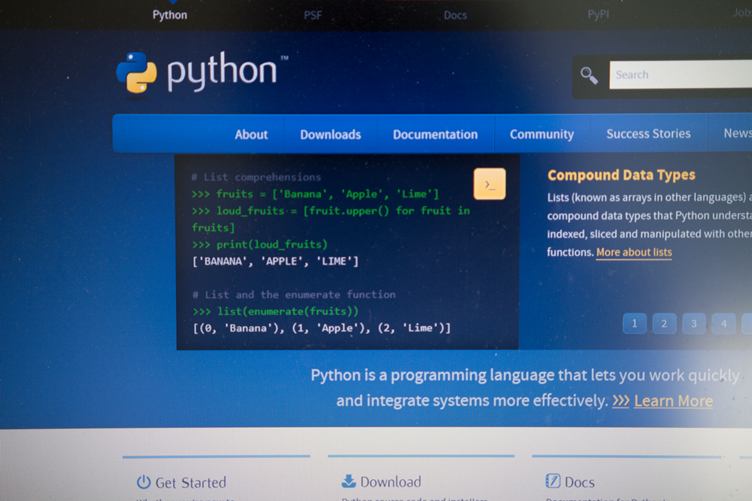Click the enumerate output with (0, 'Banana')
This screenshot has height=501, width=752.
click(321, 328)
